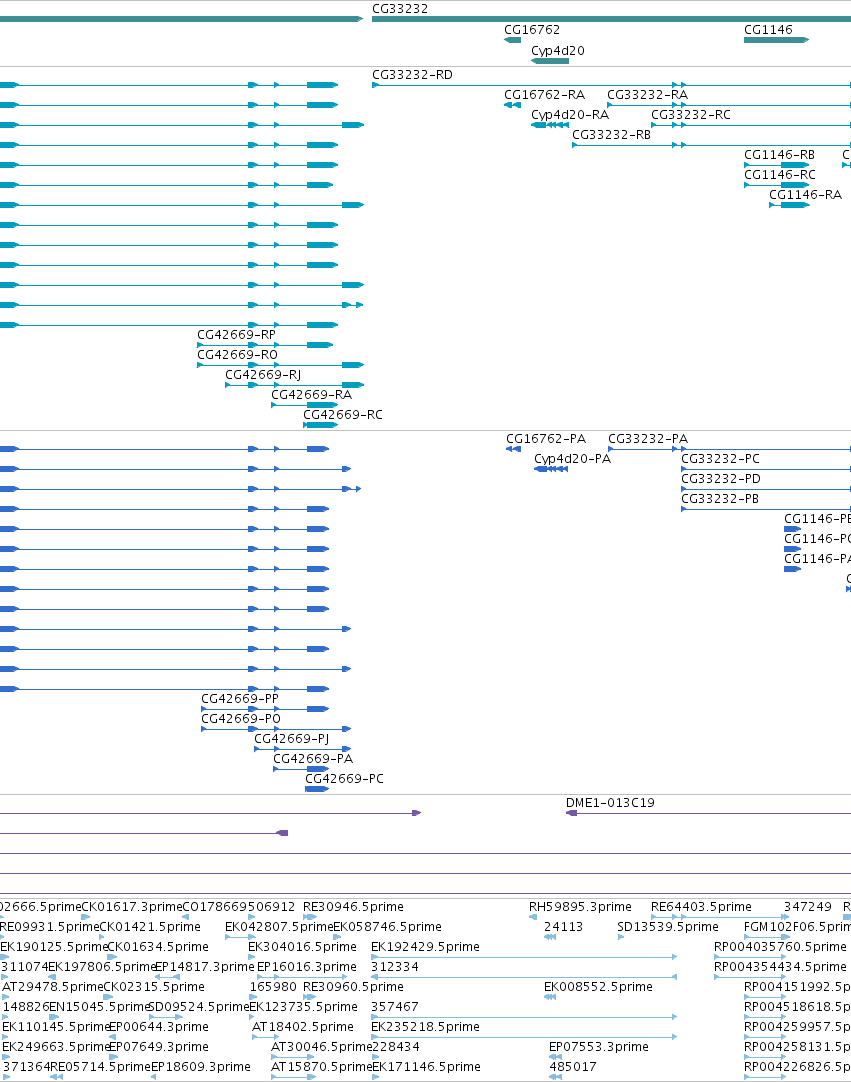Open transcript Cyp4d20-RA
This screenshot has height=1082, width=851.
coord(569,115)
